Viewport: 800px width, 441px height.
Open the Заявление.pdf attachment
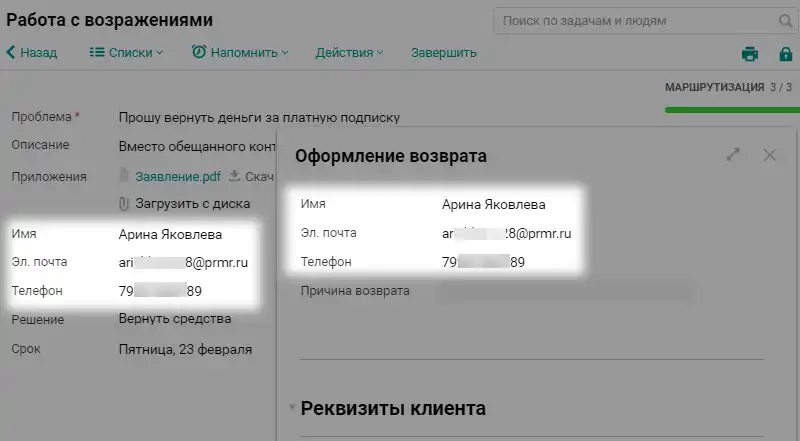(x=178, y=177)
